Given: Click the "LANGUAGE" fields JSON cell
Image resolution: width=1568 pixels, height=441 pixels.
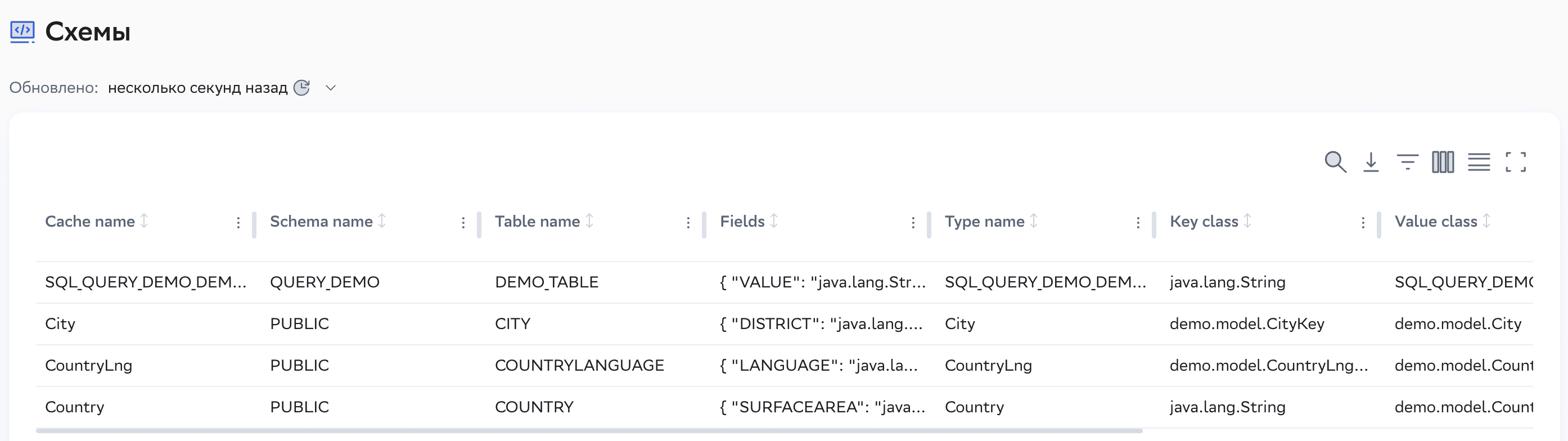Looking at the screenshot, I should 819,366.
